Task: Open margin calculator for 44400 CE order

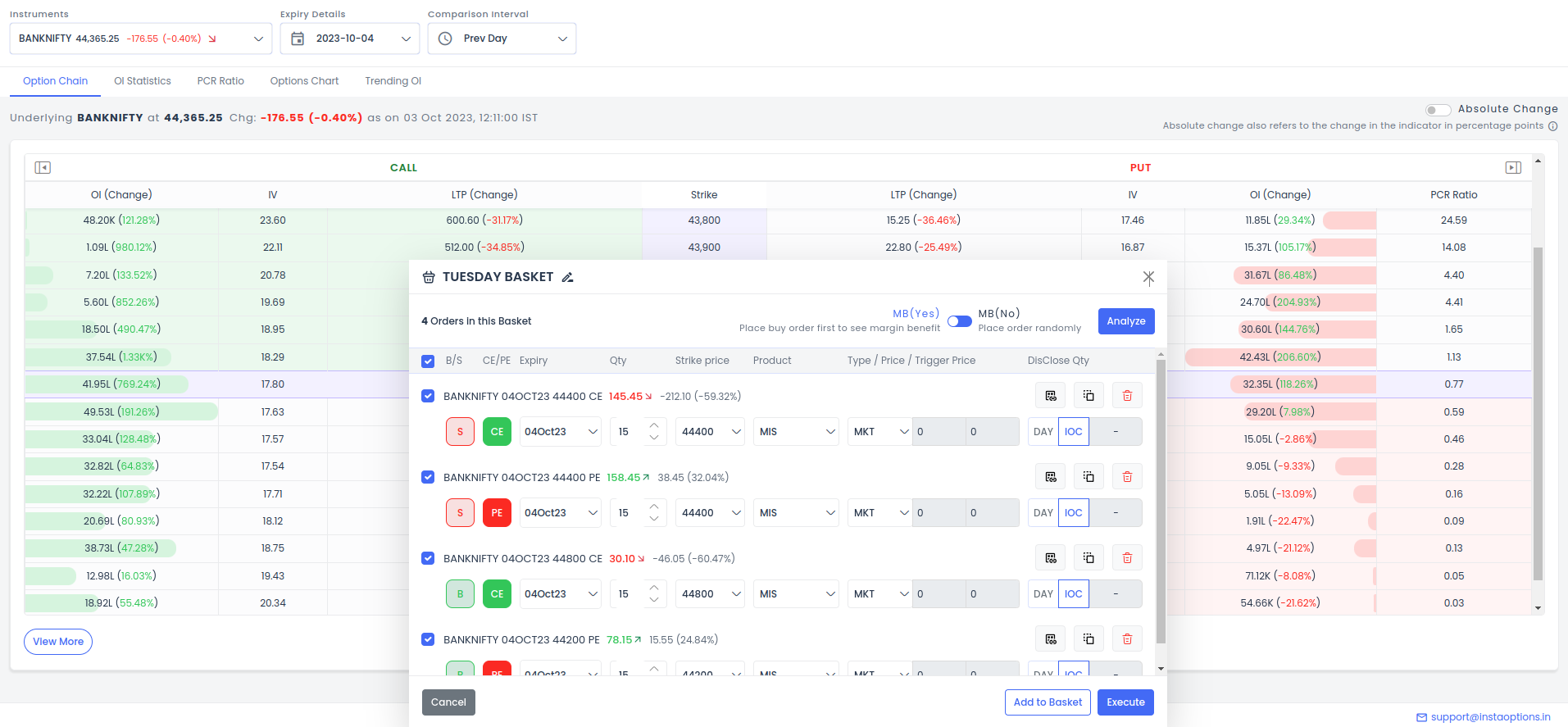Action: tap(1051, 396)
